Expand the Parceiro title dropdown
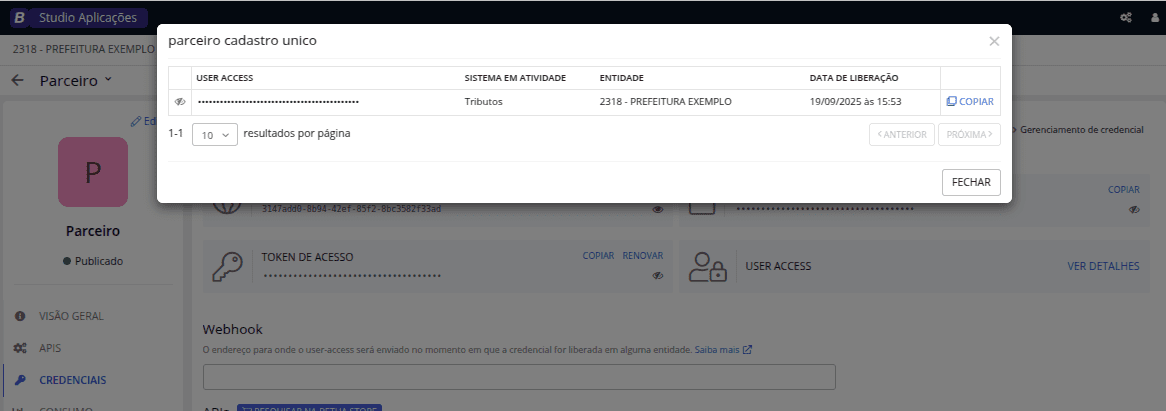This screenshot has width=1166, height=411. [108, 80]
